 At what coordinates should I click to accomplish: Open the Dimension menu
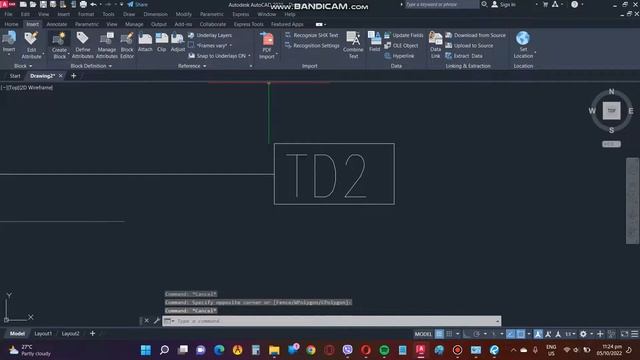[156, 14]
